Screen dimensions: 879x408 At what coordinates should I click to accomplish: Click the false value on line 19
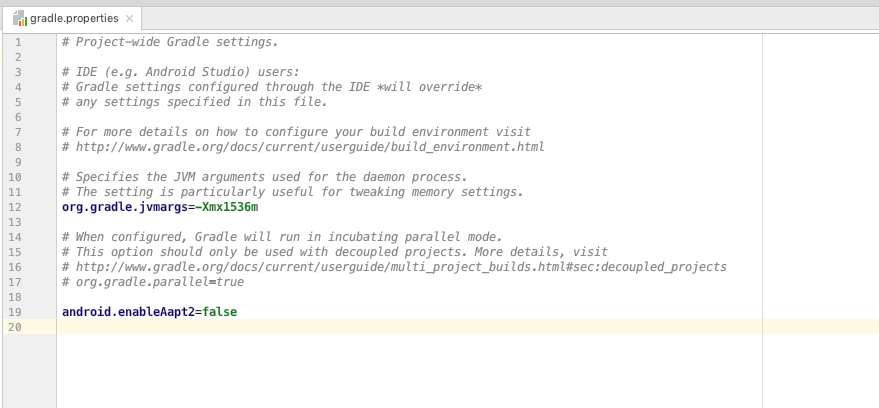(x=220, y=312)
